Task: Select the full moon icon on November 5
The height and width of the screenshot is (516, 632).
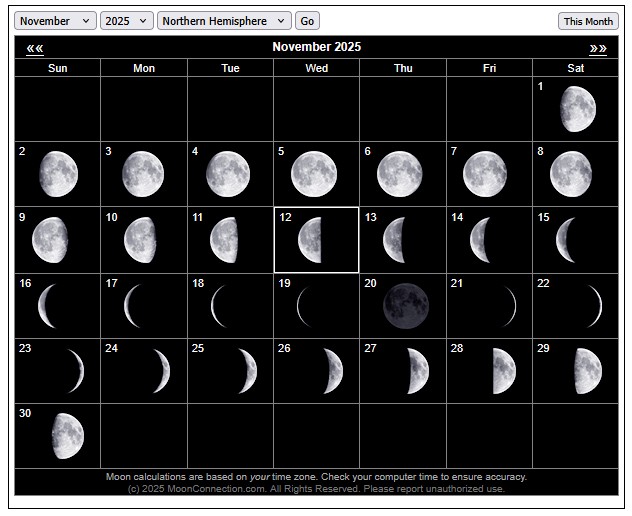Action: 314,174
